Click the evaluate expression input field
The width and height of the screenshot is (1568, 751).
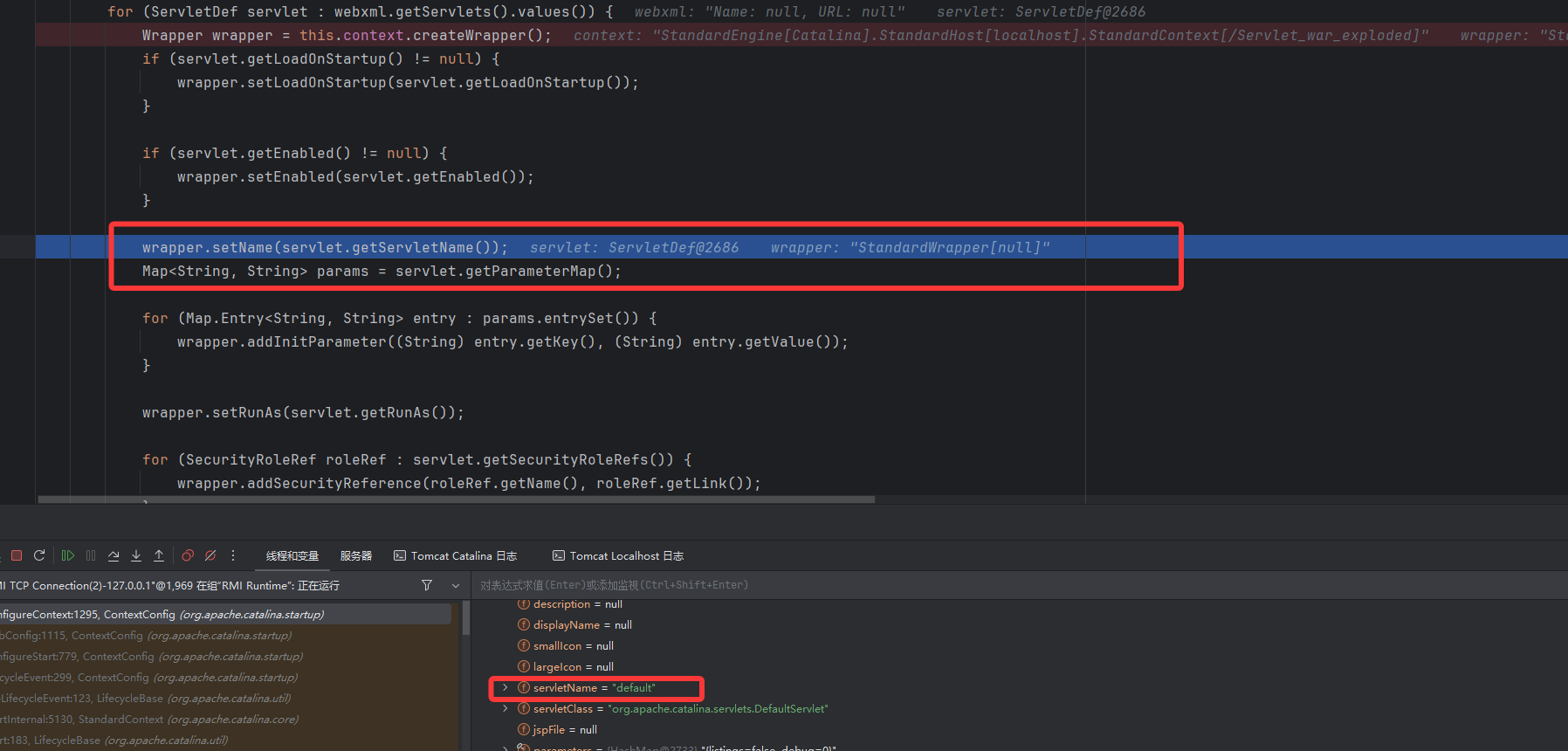[x=960, y=585]
